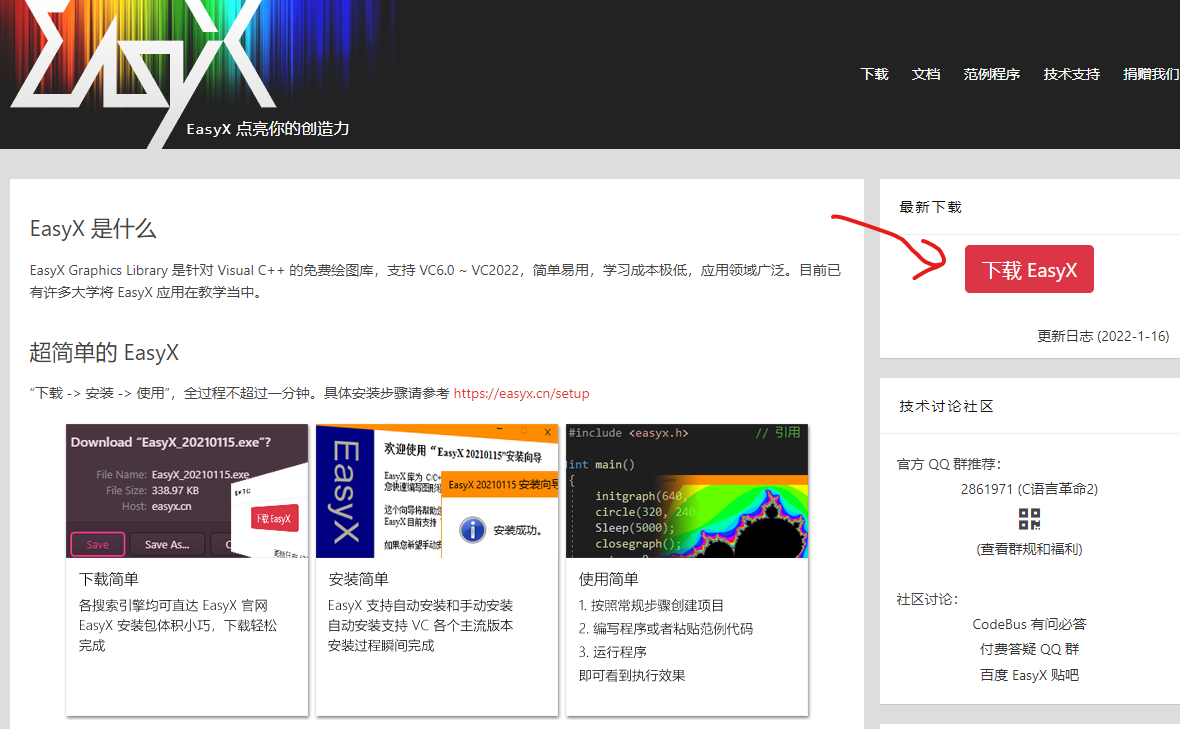Open the 文档 navigation menu item
The image size is (1180, 729).
pyautogui.click(x=926, y=74)
